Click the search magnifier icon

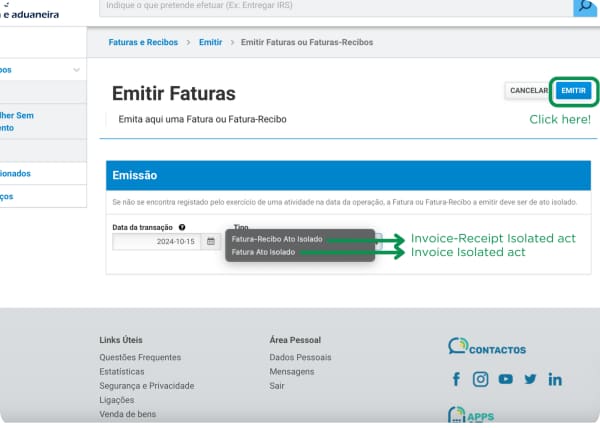pyautogui.click(x=585, y=6)
